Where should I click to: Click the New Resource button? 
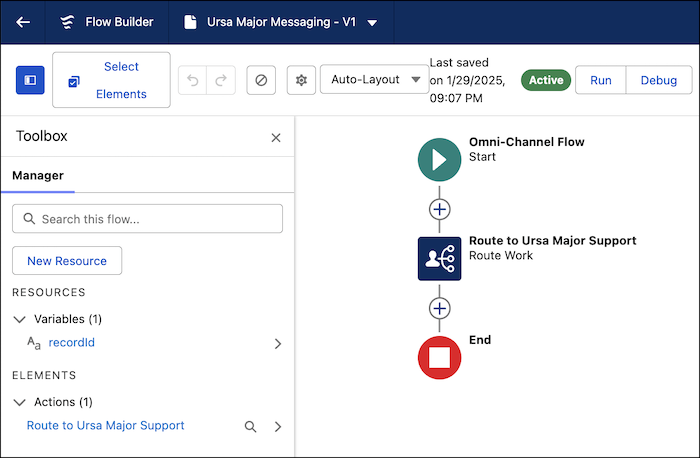pyautogui.click(x=67, y=261)
